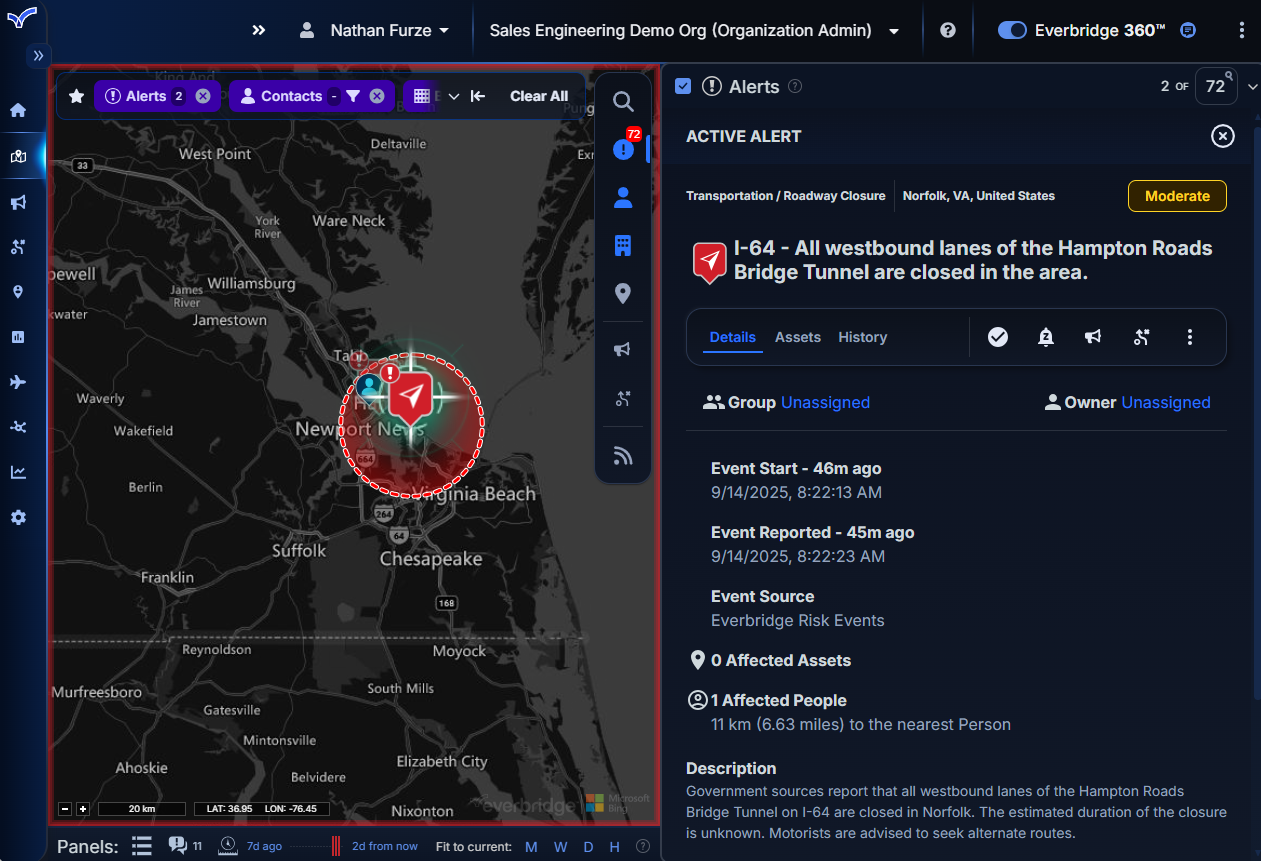Uncheck the Alerts panel checkbox
Image resolution: width=1261 pixels, height=861 pixels.
coord(683,86)
